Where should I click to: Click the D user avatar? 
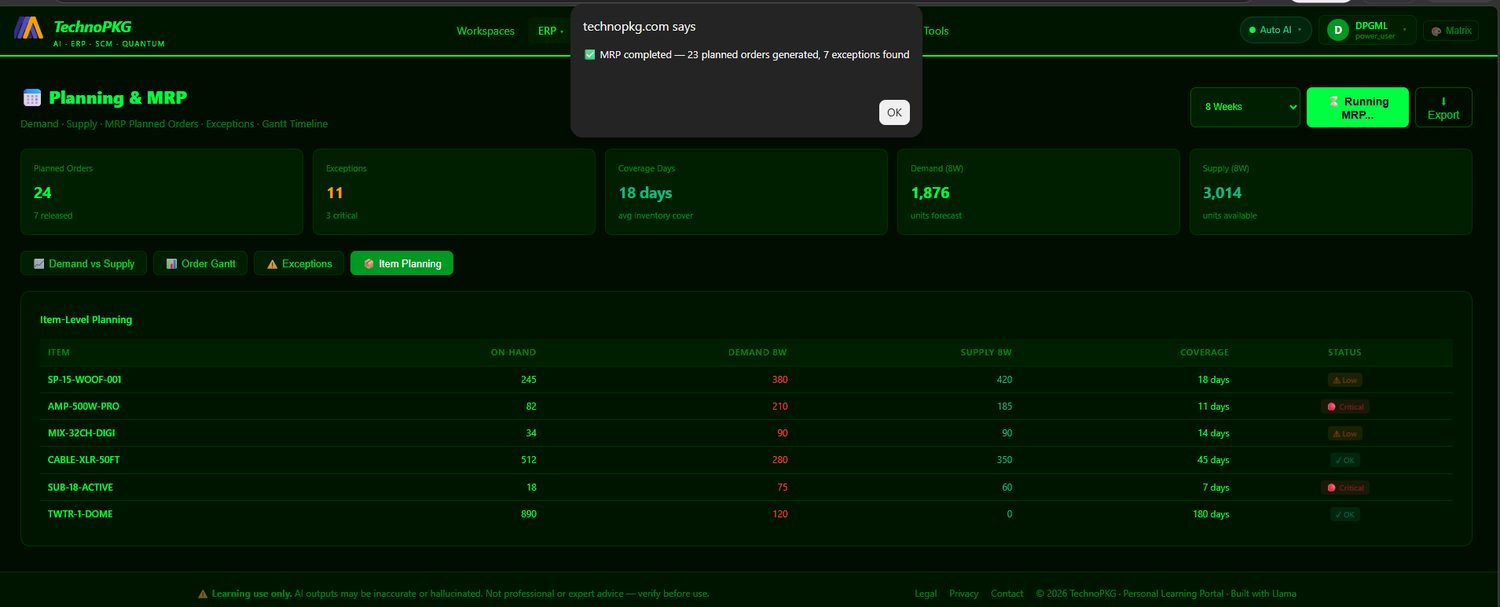click(1337, 30)
